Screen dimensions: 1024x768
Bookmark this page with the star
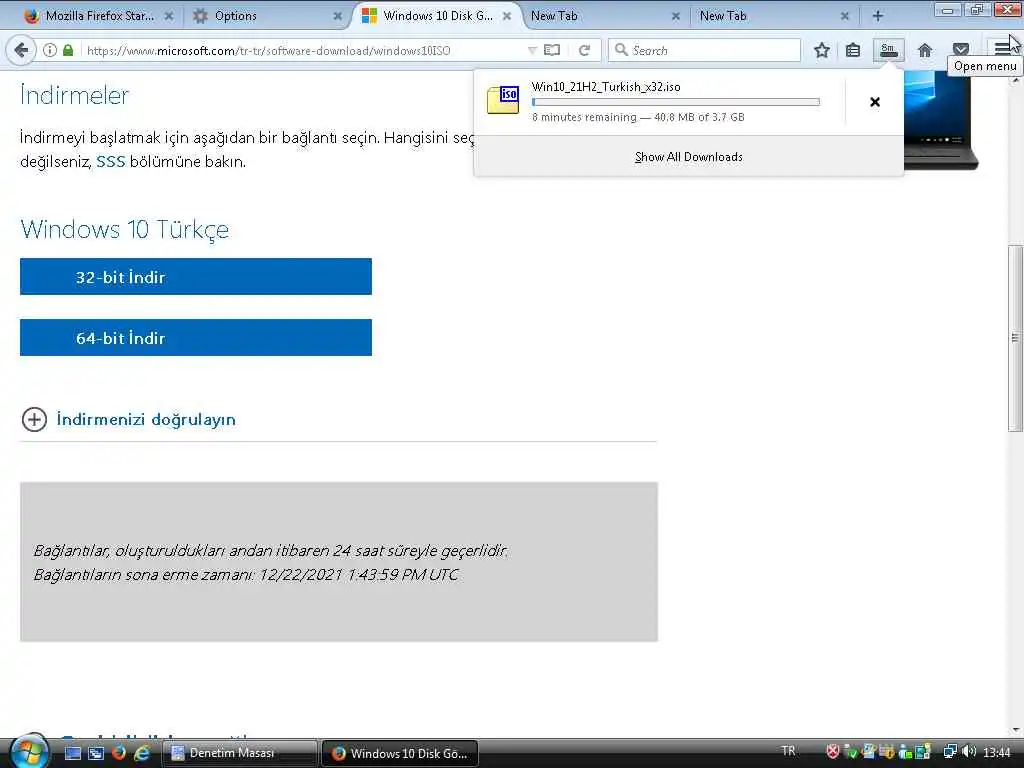pyautogui.click(x=822, y=50)
